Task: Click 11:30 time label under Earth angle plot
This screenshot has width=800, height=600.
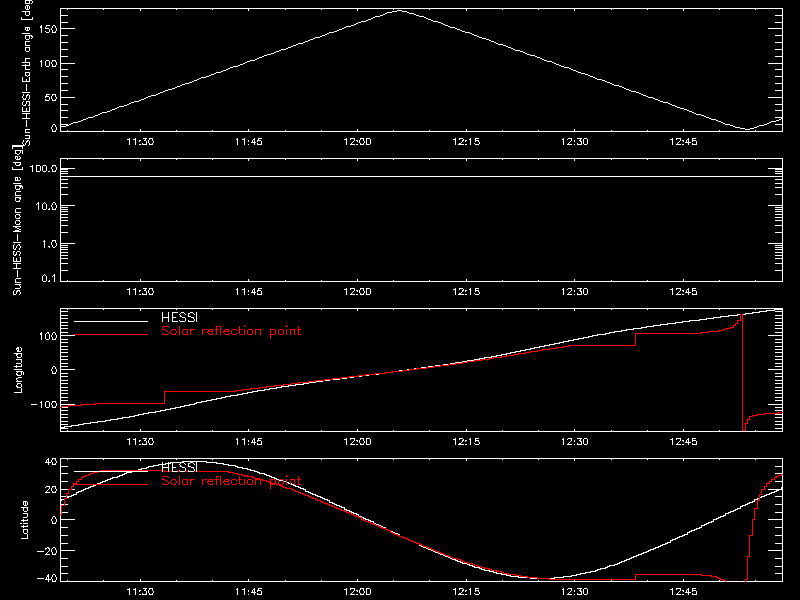Action: [x=140, y=142]
